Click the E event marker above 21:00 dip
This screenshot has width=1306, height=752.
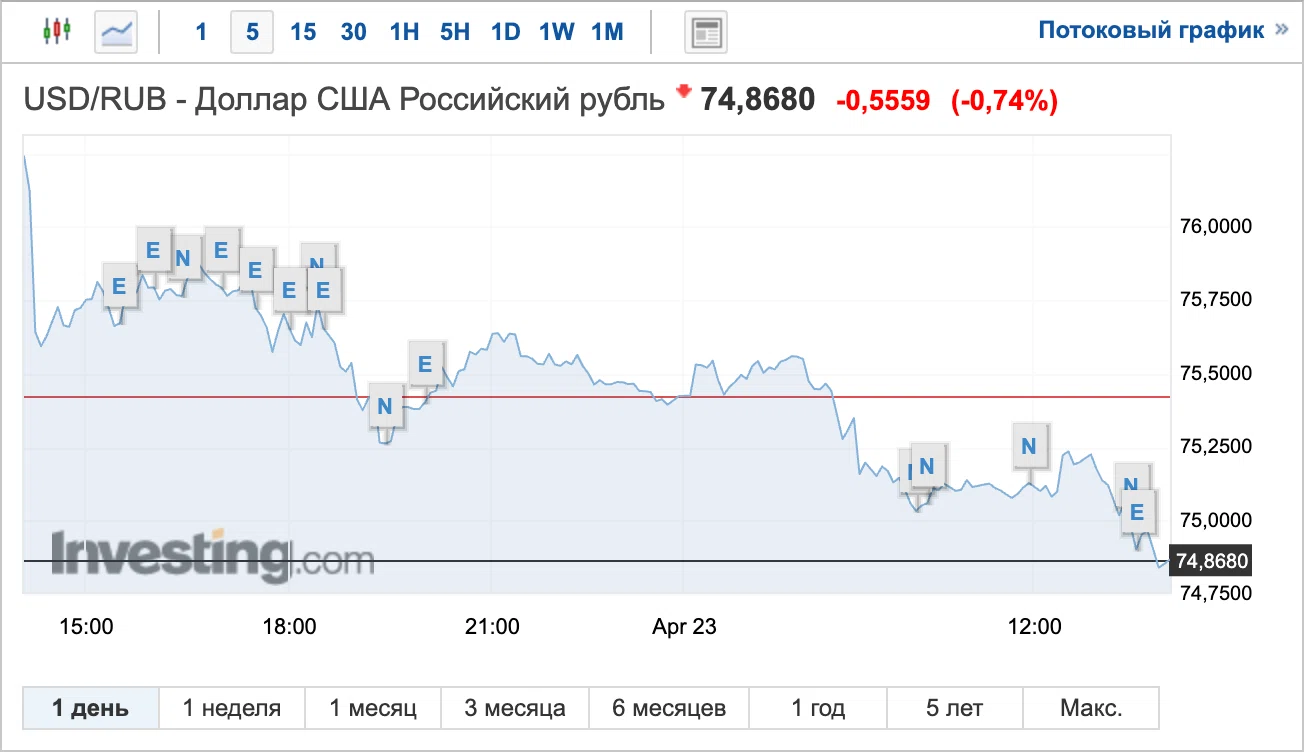(x=425, y=364)
